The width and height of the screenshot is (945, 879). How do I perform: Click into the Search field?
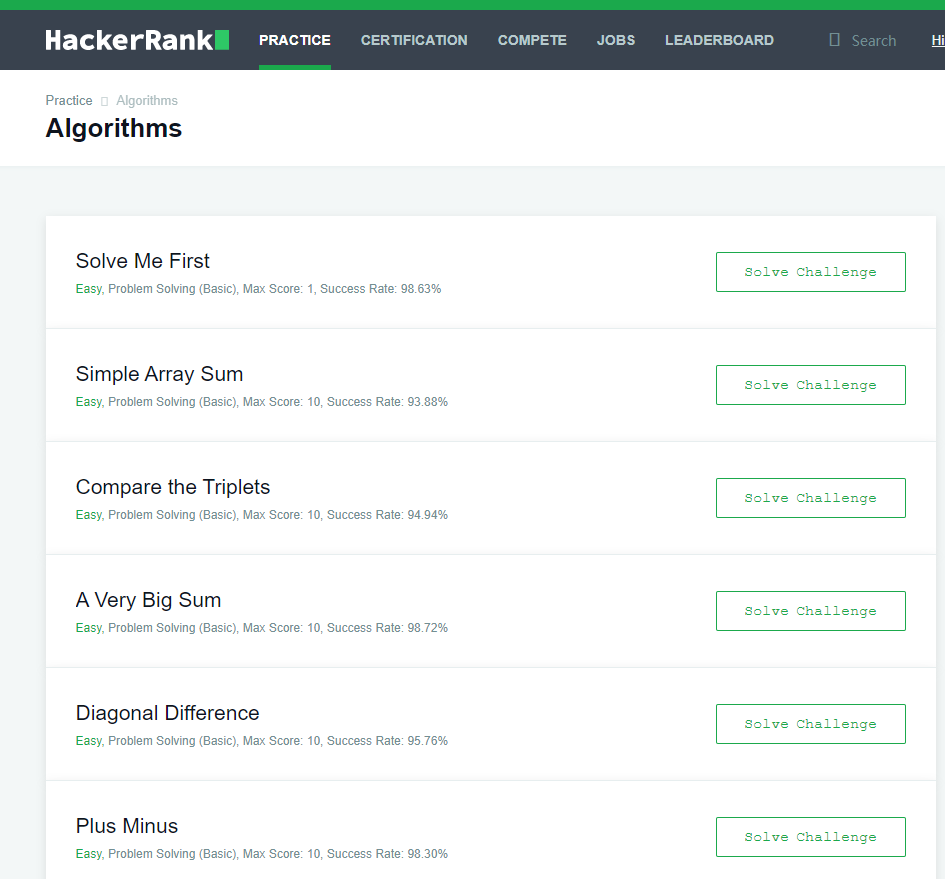tap(873, 41)
